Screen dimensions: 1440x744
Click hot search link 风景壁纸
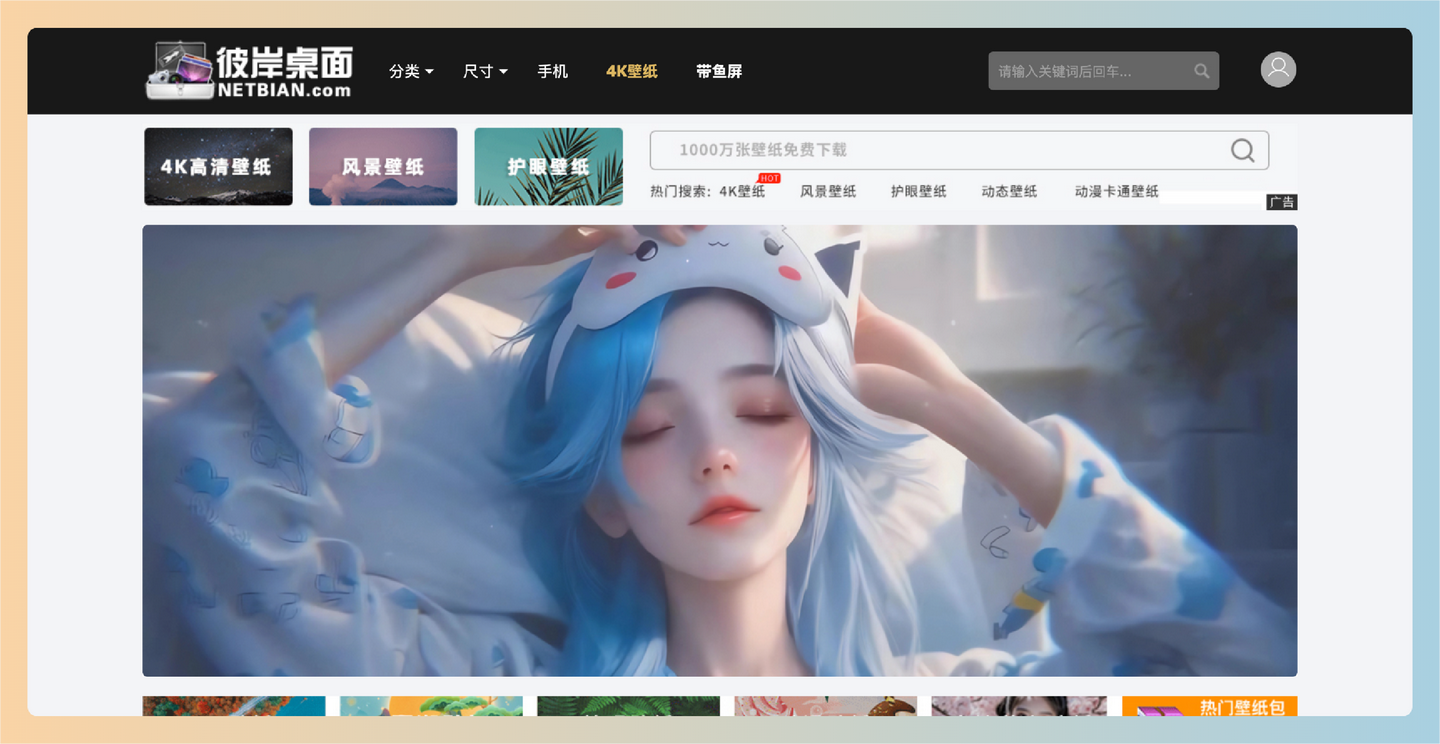828,191
